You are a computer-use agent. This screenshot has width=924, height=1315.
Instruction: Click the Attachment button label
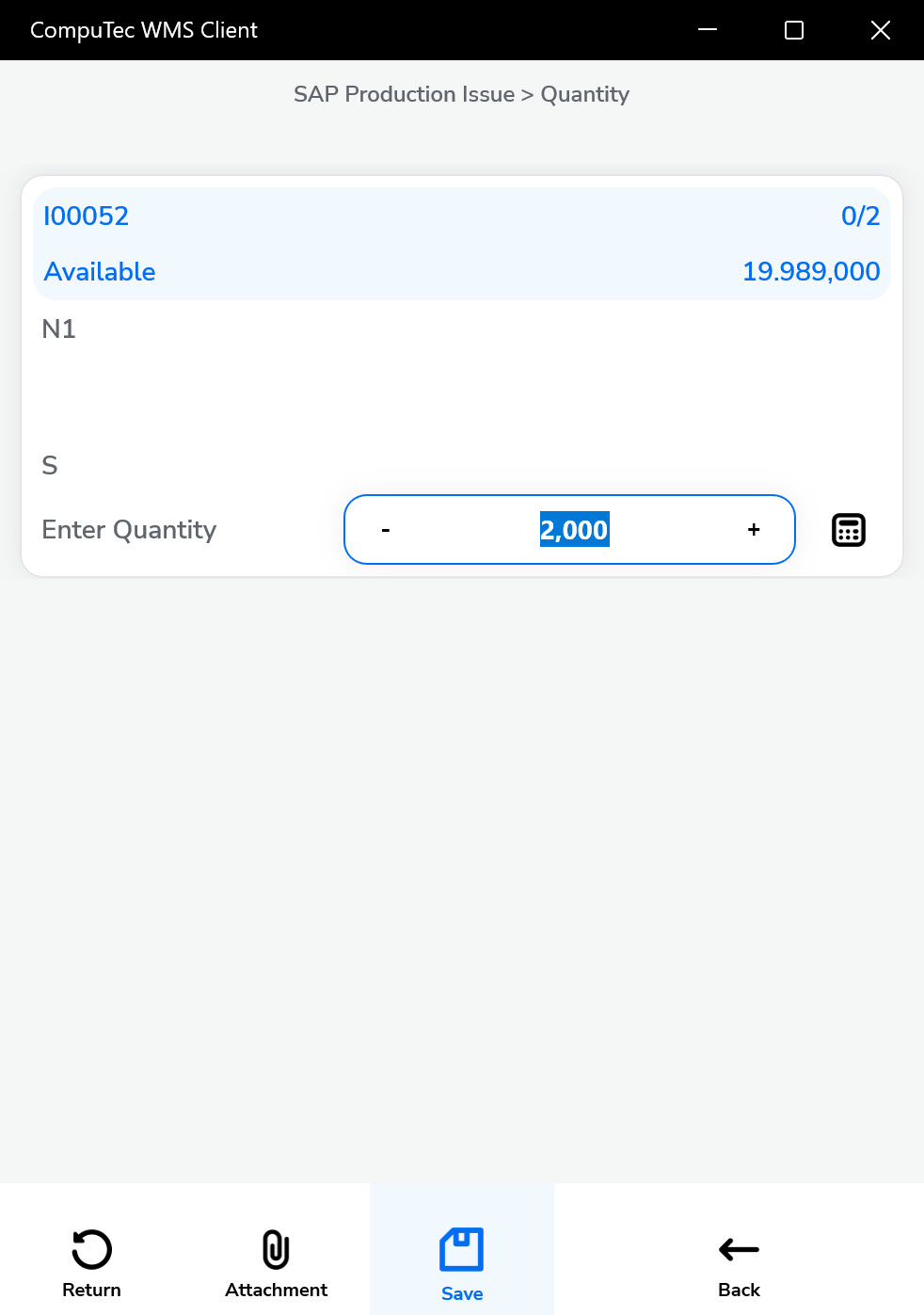point(275,1291)
